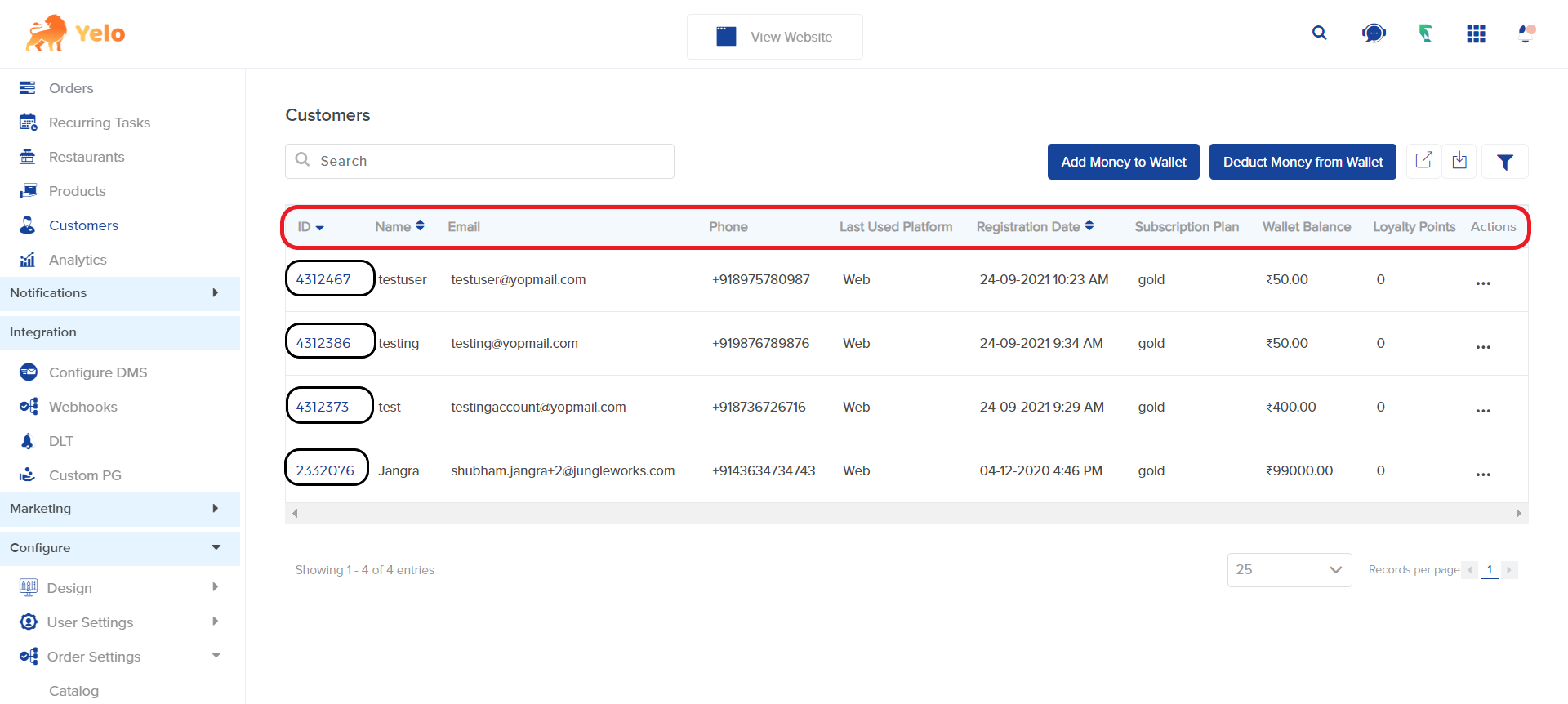Click the import download icon

(1459, 161)
